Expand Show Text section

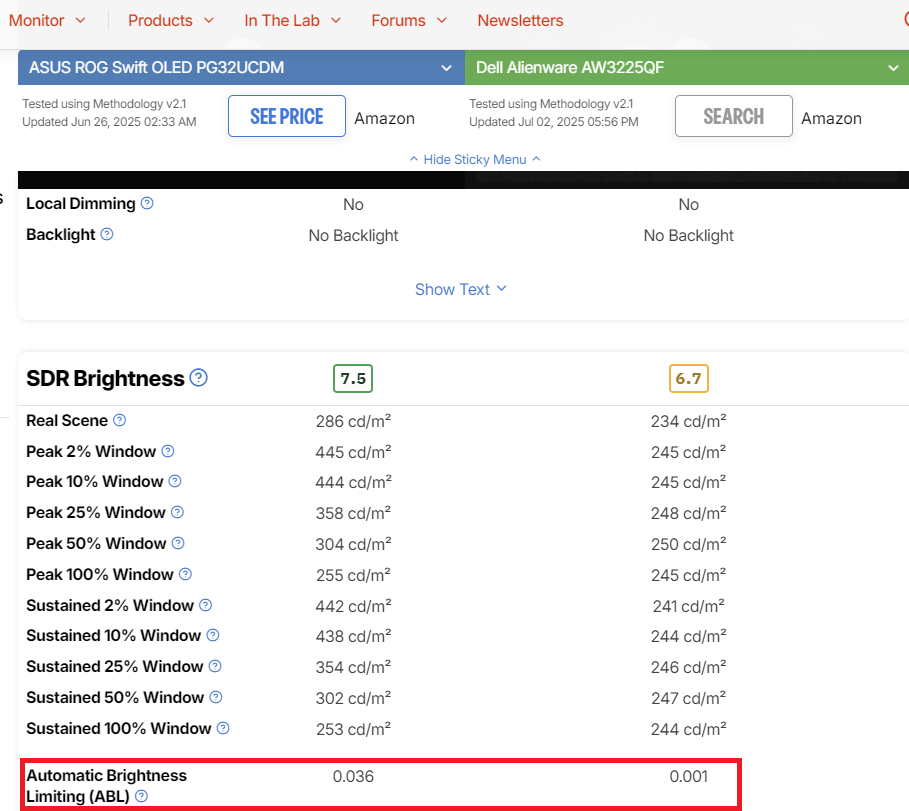click(x=461, y=289)
